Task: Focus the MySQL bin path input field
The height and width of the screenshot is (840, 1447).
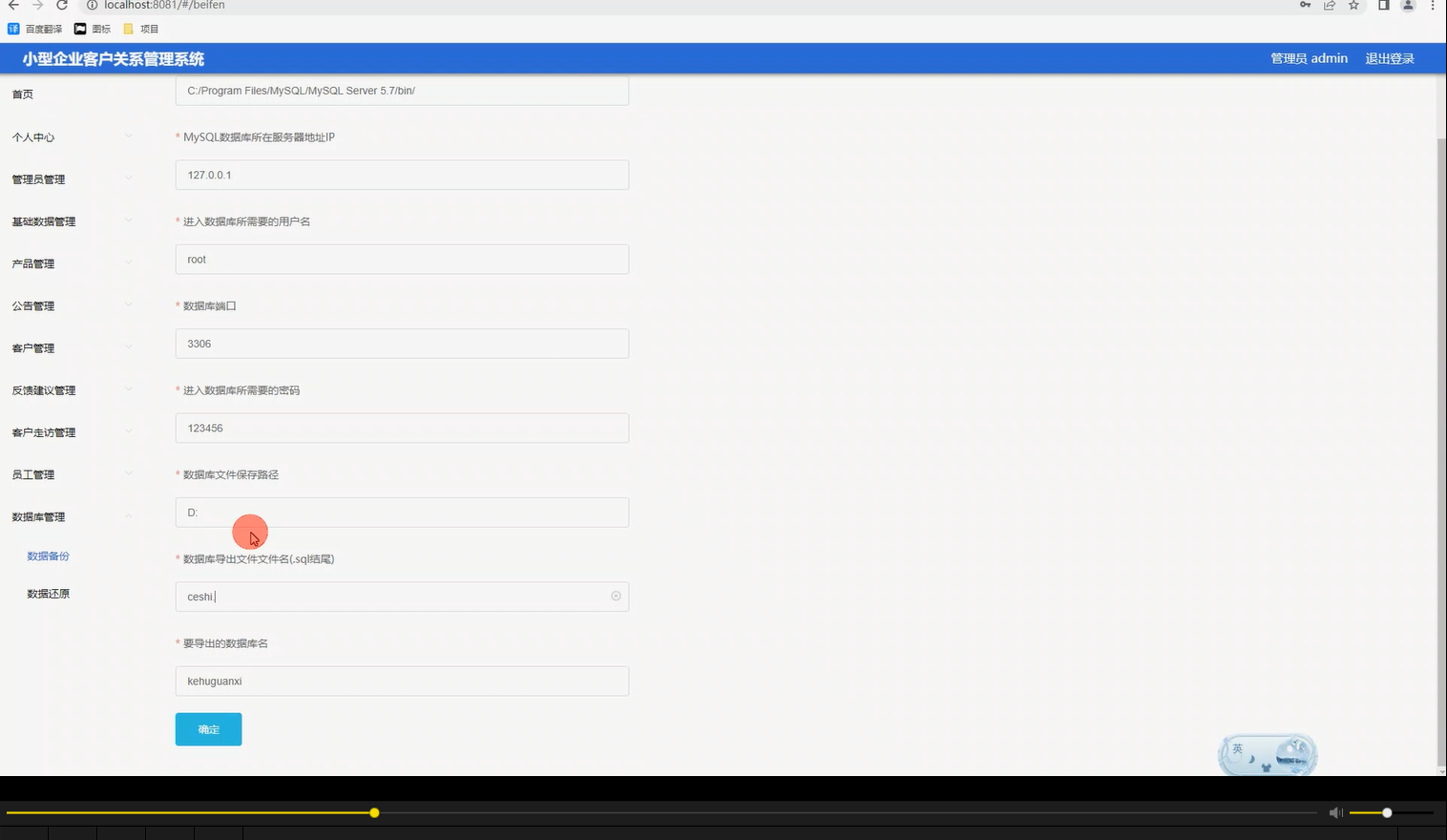Action: tap(402, 91)
